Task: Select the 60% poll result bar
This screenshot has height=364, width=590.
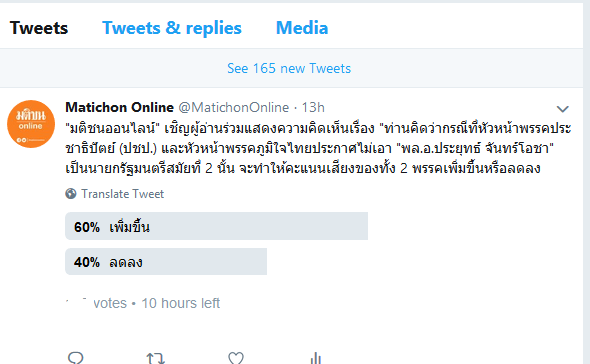Action: [x=216, y=226]
